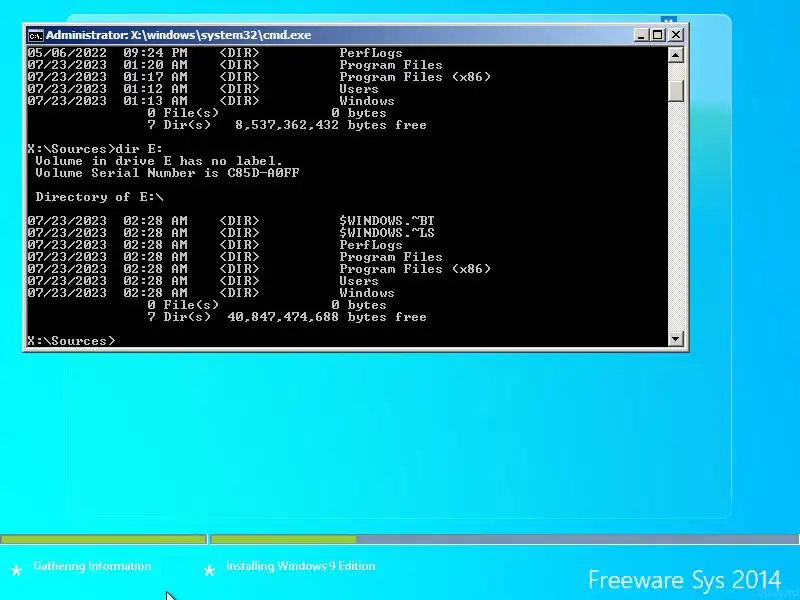Click the 'Installing Windows 9 Edition' step label
This screenshot has width=800, height=600.
301,566
